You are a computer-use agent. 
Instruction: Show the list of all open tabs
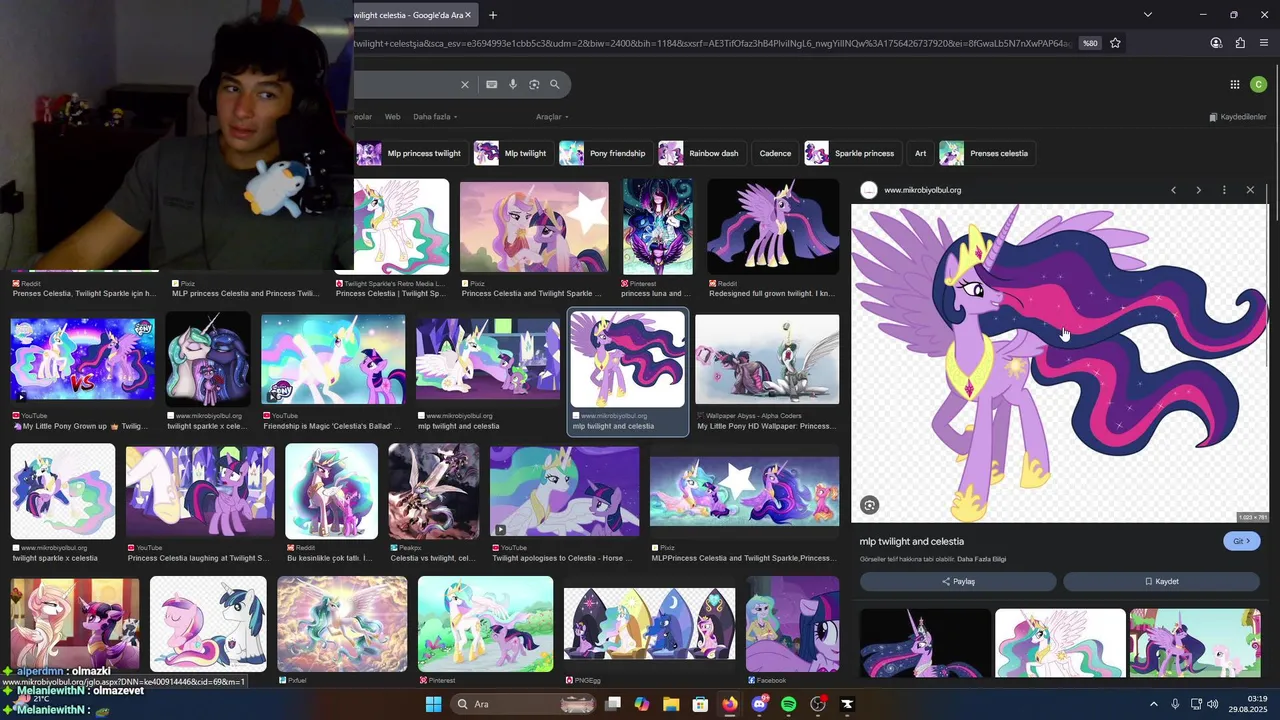tap(1148, 15)
